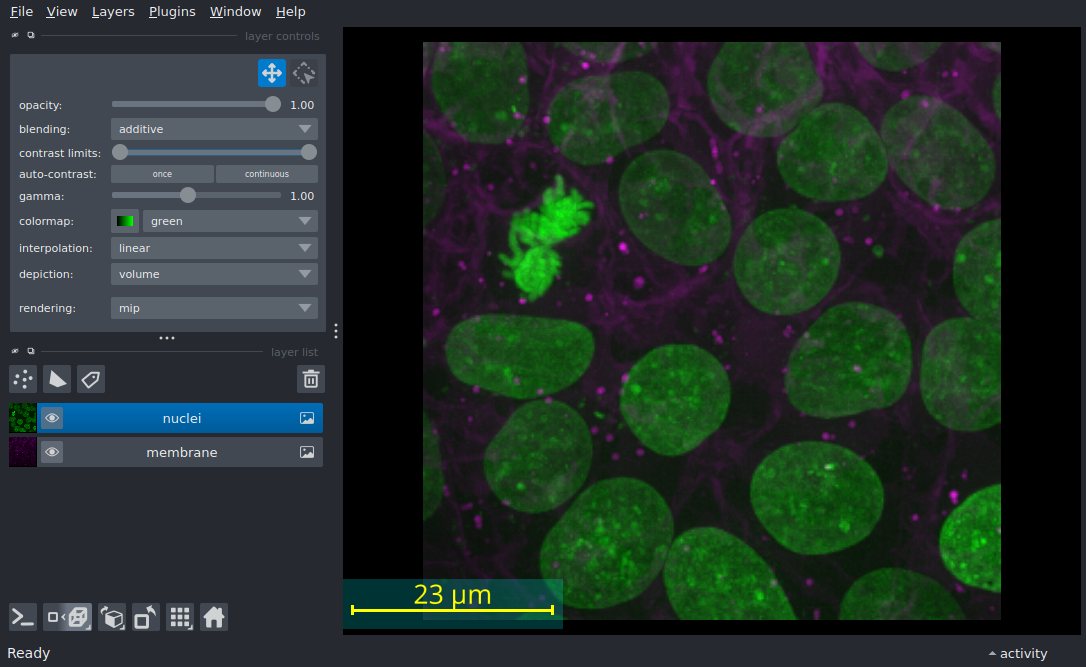The width and height of the screenshot is (1086, 667).
Task: Enable continuous auto-contrast
Action: 267,174
